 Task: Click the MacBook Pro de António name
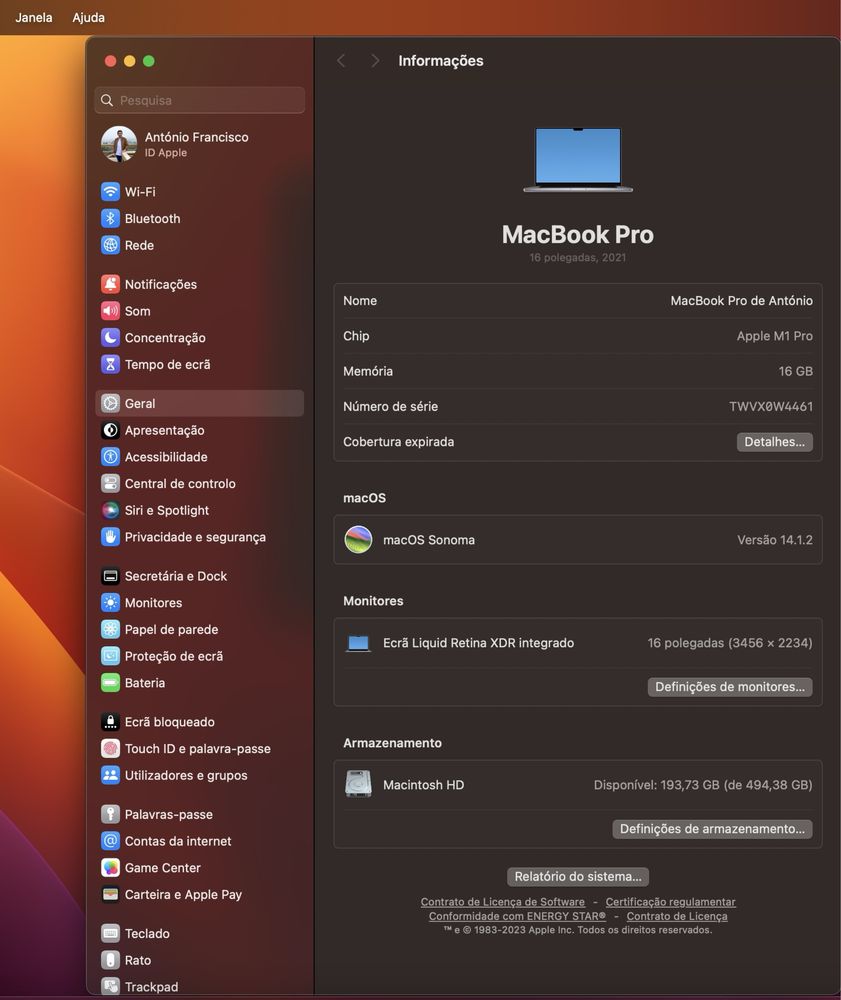(741, 300)
